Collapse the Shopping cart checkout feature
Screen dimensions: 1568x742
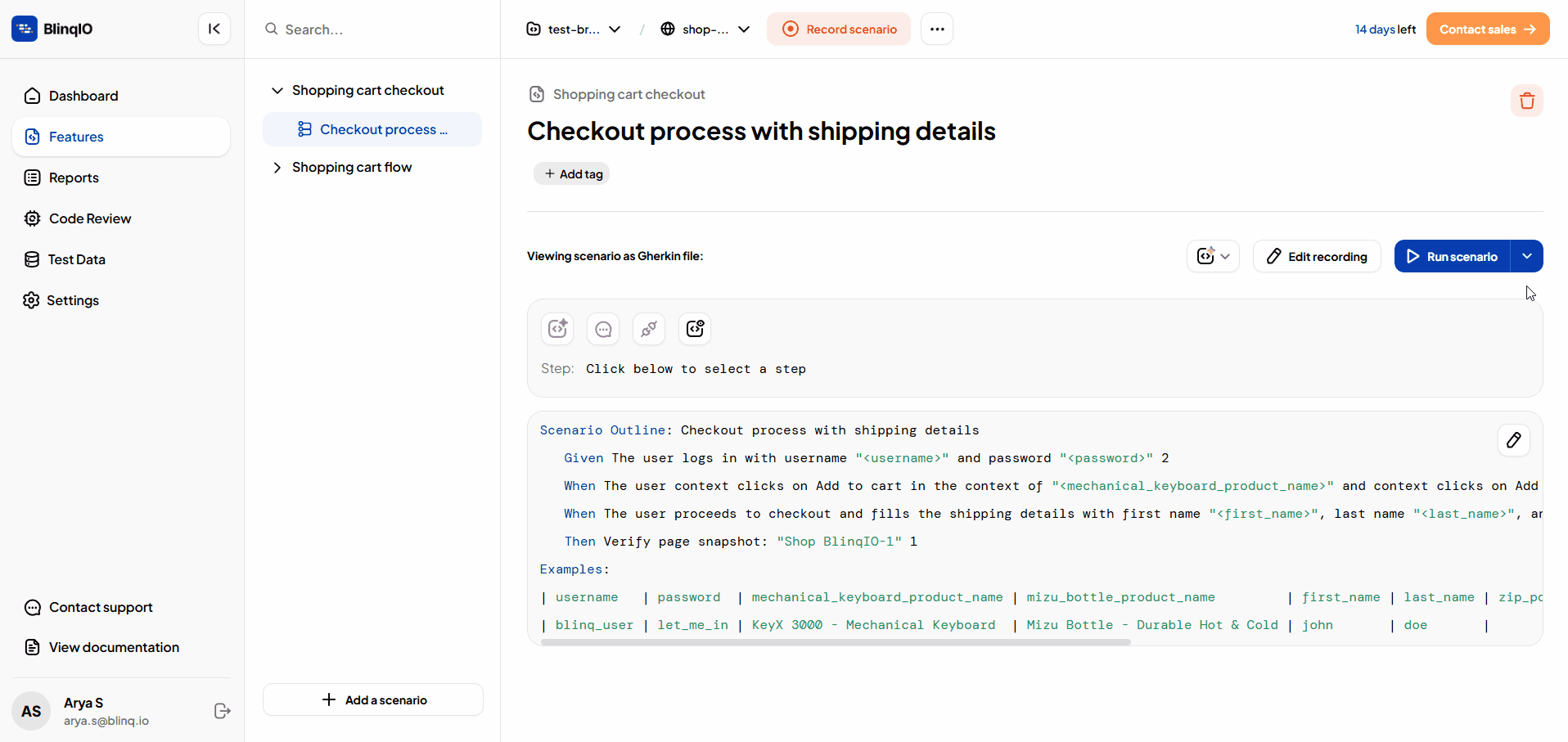(x=277, y=91)
